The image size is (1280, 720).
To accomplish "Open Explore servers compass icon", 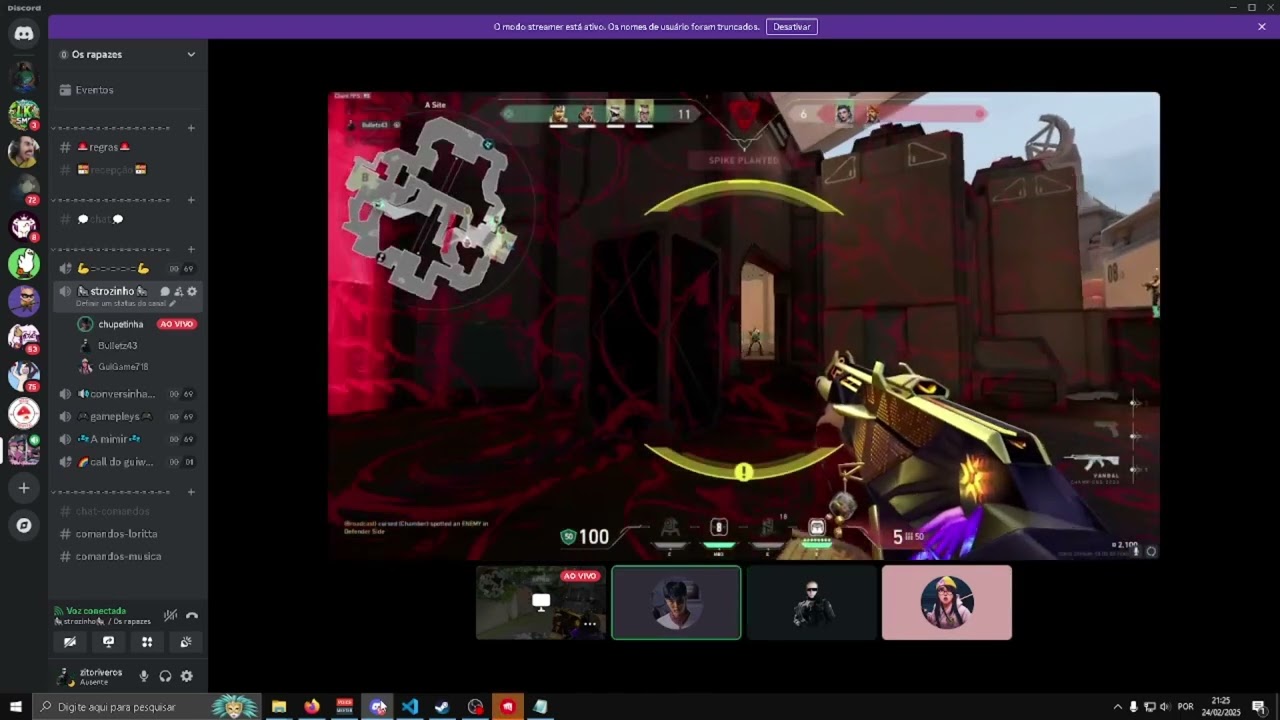I will 24,525.
